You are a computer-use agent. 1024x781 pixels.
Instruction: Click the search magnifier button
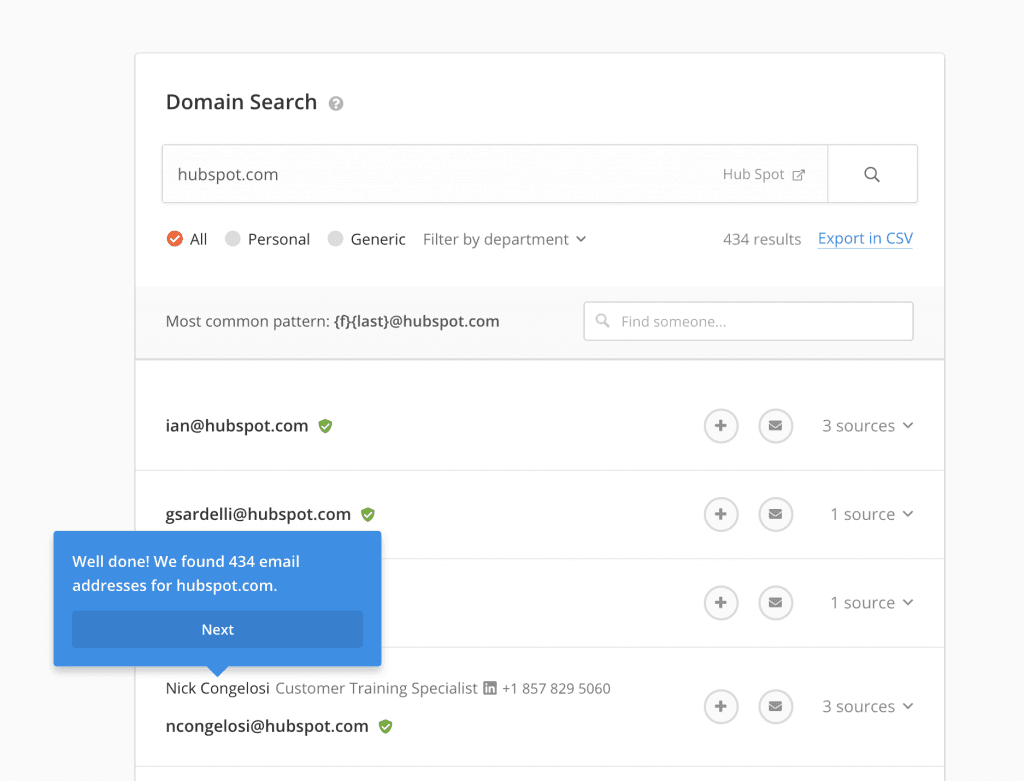pos(872,173)
